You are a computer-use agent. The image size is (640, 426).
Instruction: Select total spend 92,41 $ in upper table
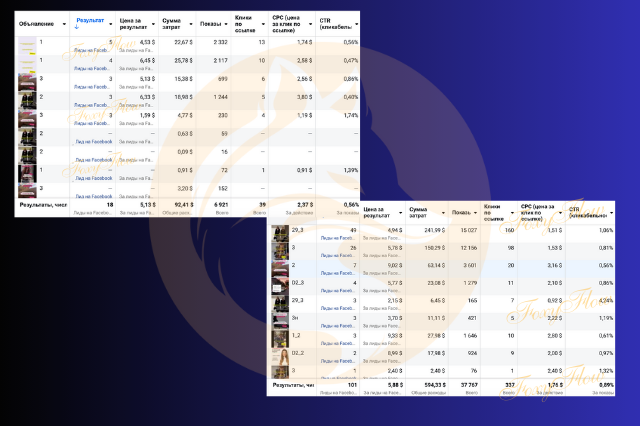(x=184, y=205)
